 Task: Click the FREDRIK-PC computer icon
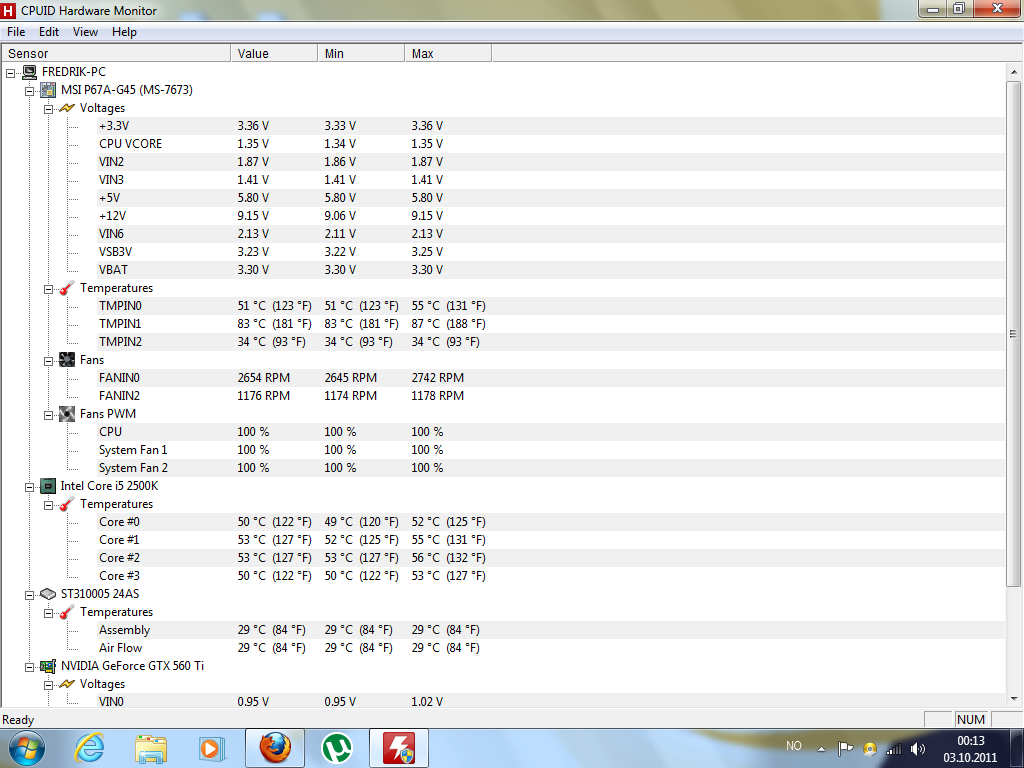click(x=29, y=72)
